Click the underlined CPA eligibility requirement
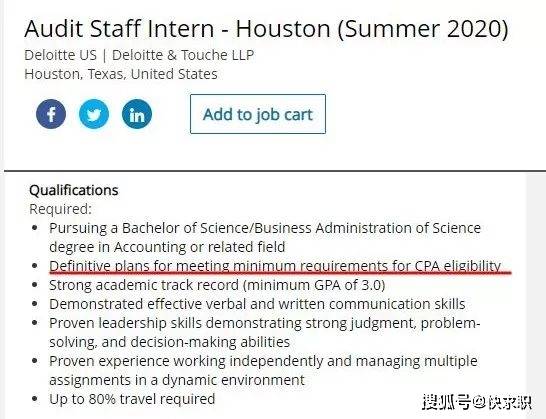The image size is (546, 419). [275, 266]
